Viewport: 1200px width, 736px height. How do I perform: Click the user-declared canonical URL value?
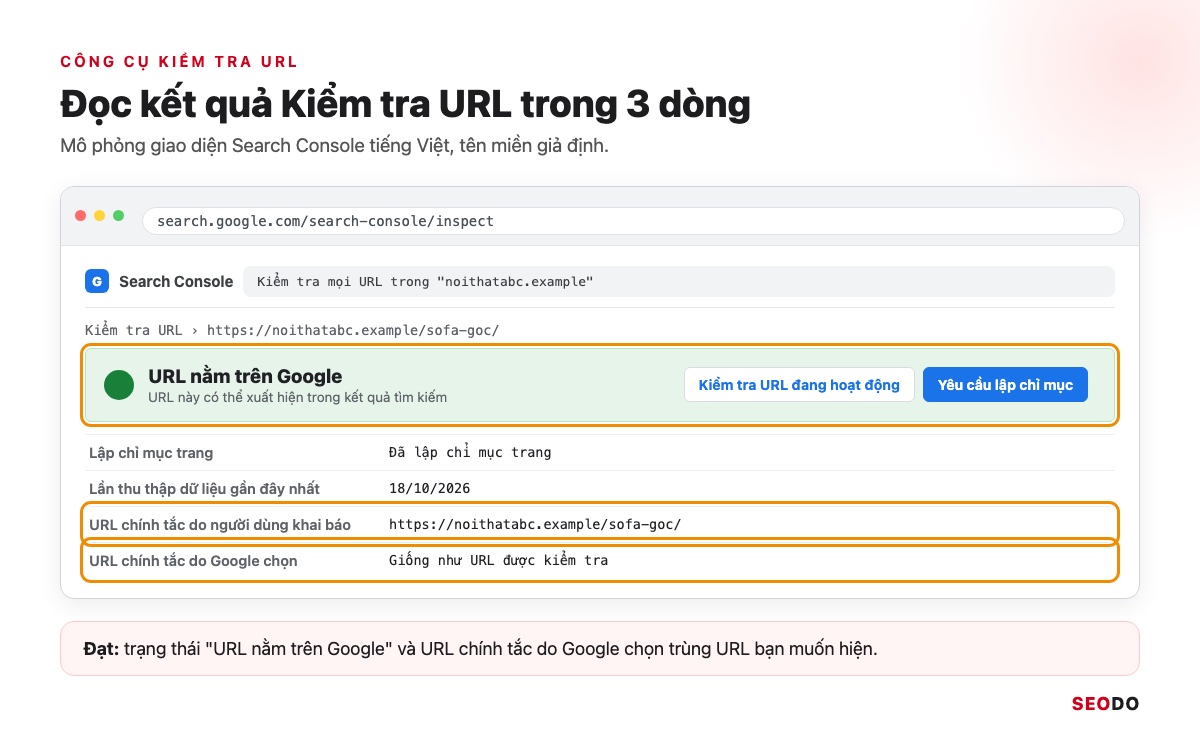(x=535, y=524)
